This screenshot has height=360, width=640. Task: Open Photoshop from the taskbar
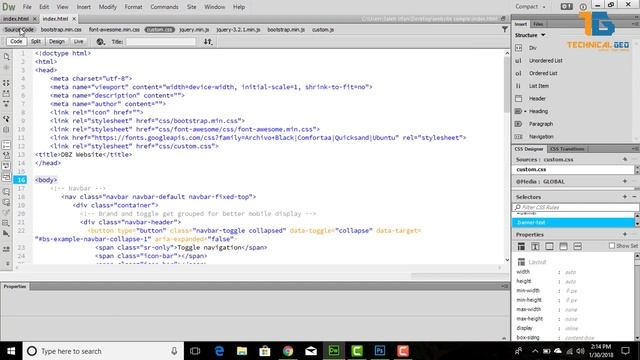click(380, 351)
